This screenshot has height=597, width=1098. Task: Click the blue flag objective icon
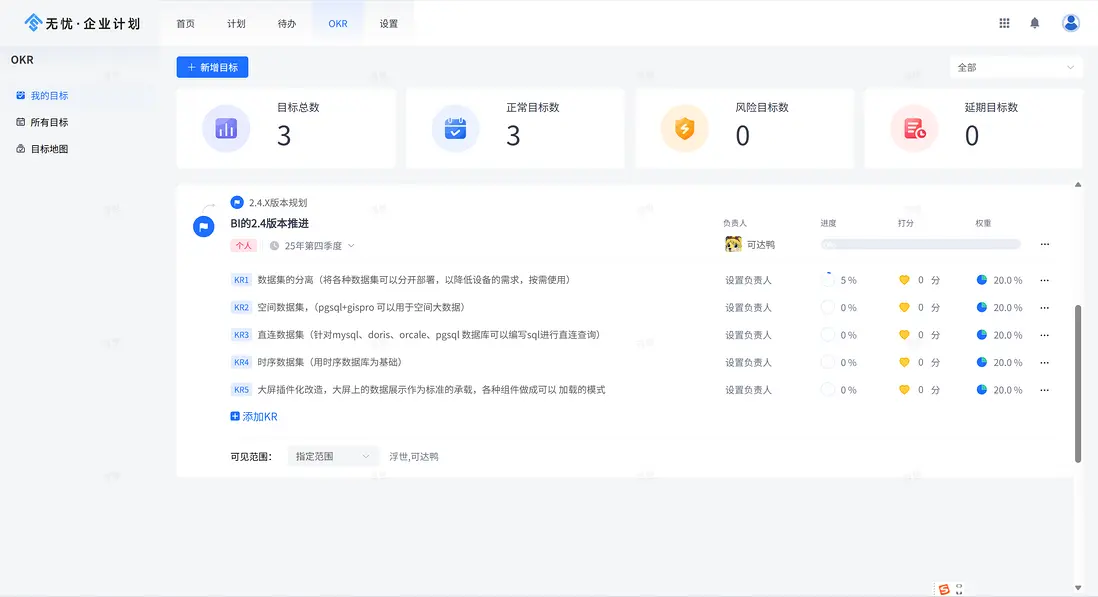coord(203,227)
